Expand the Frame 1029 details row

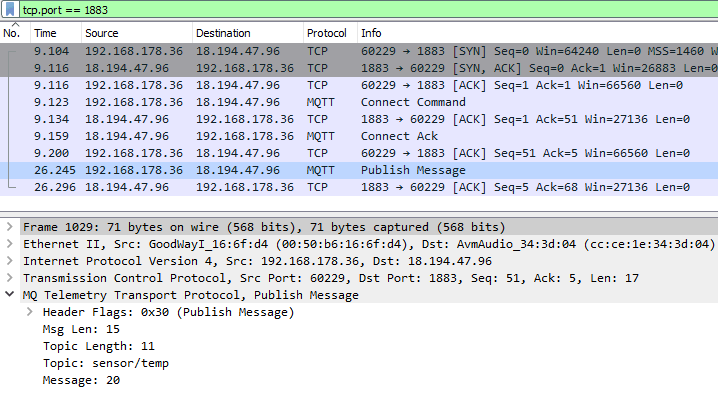click(10, 227)
